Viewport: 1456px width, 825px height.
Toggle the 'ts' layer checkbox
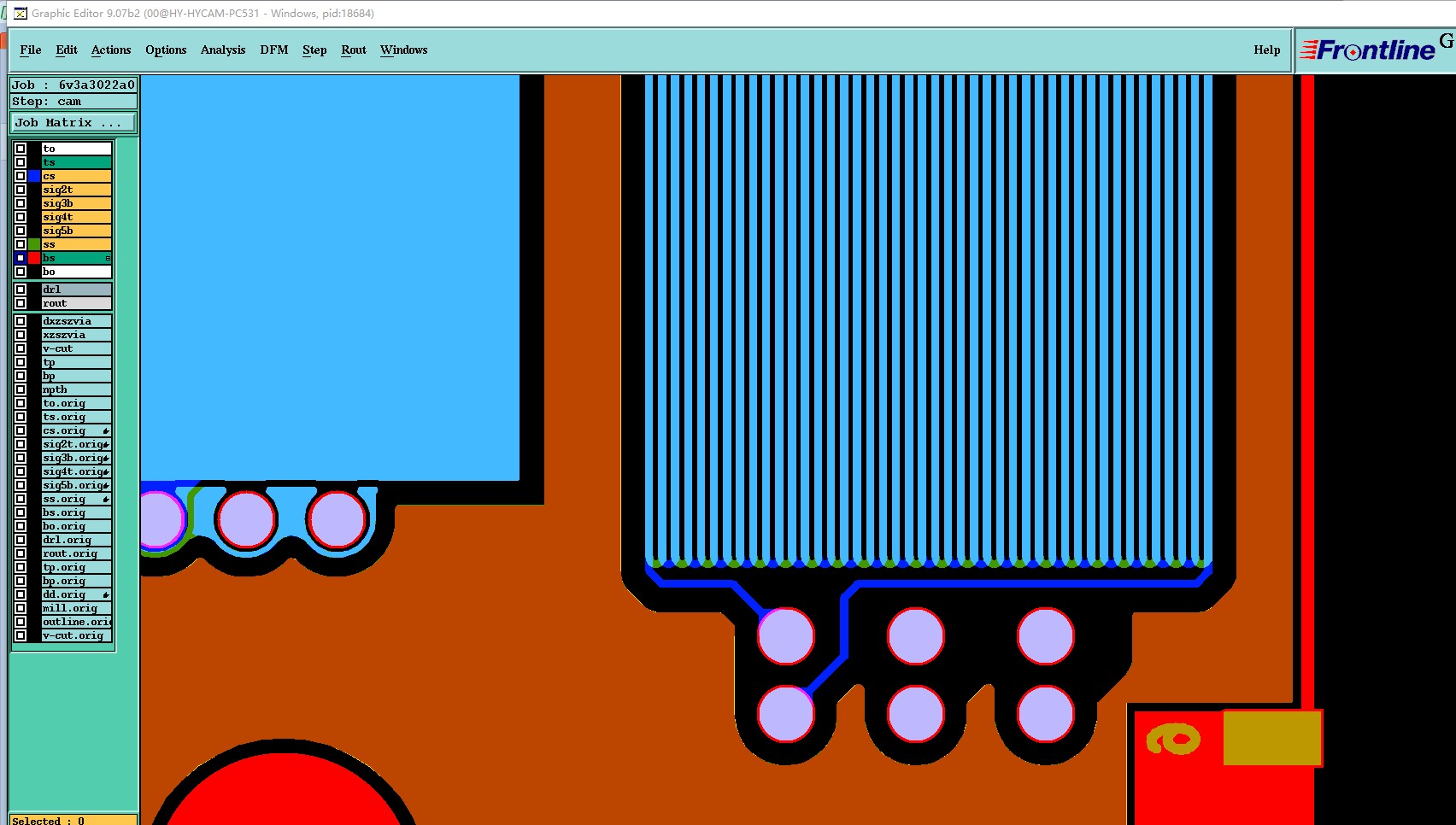[x=21, y=162]
